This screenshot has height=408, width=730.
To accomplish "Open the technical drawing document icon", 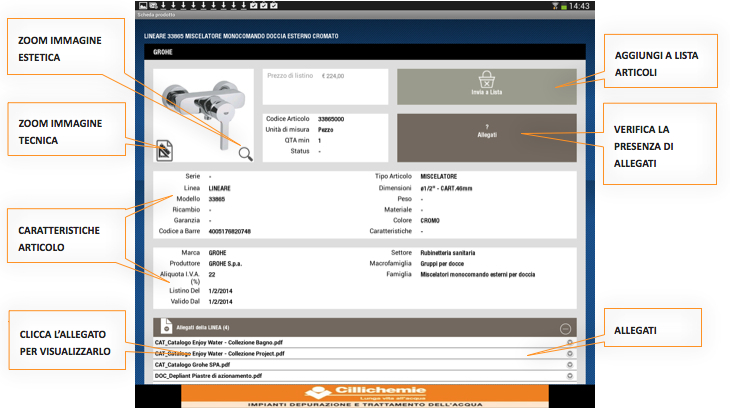I will pyautogui.click(x=164, y=150).
